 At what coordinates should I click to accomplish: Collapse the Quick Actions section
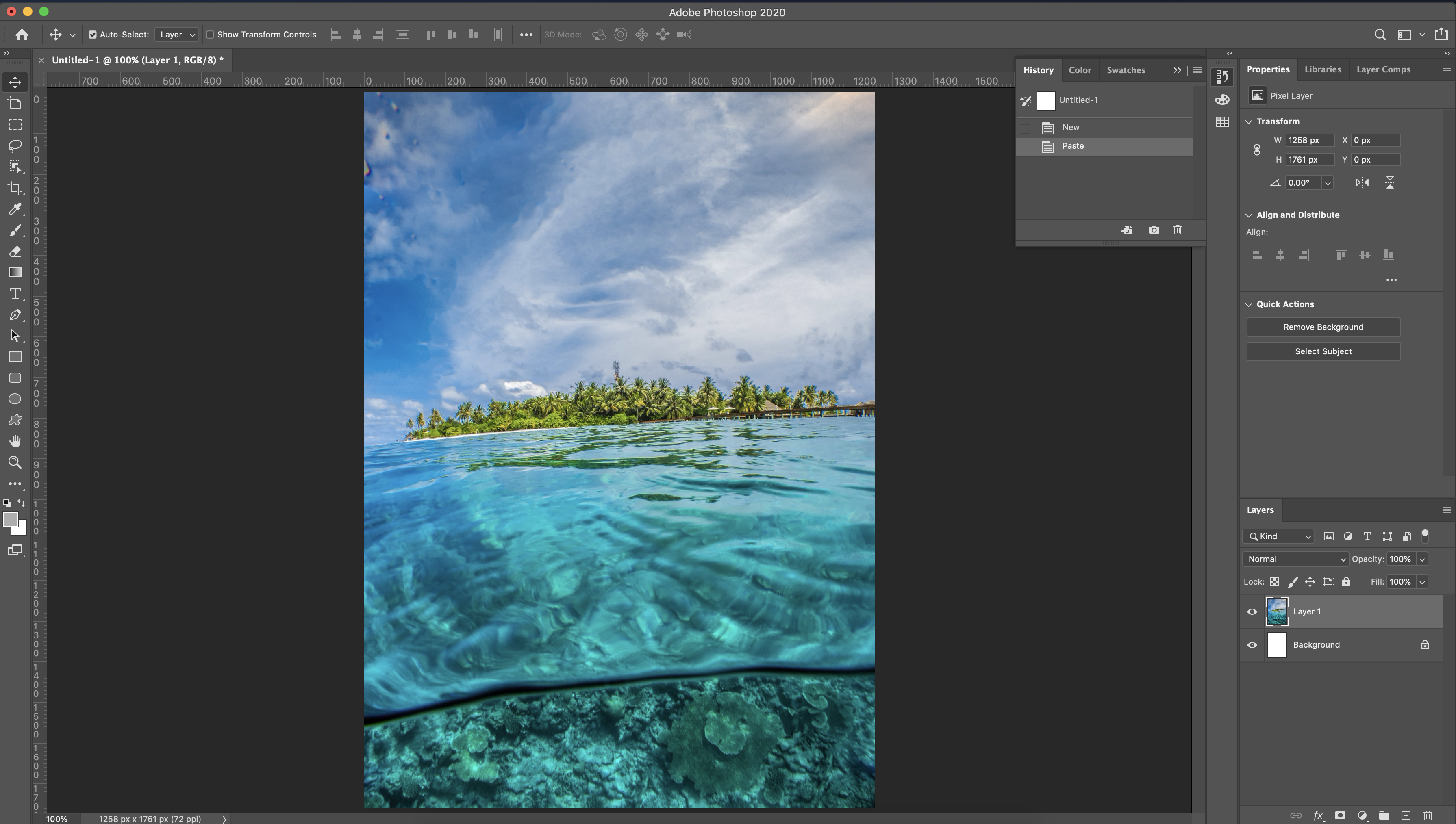tap(1249, 304)
